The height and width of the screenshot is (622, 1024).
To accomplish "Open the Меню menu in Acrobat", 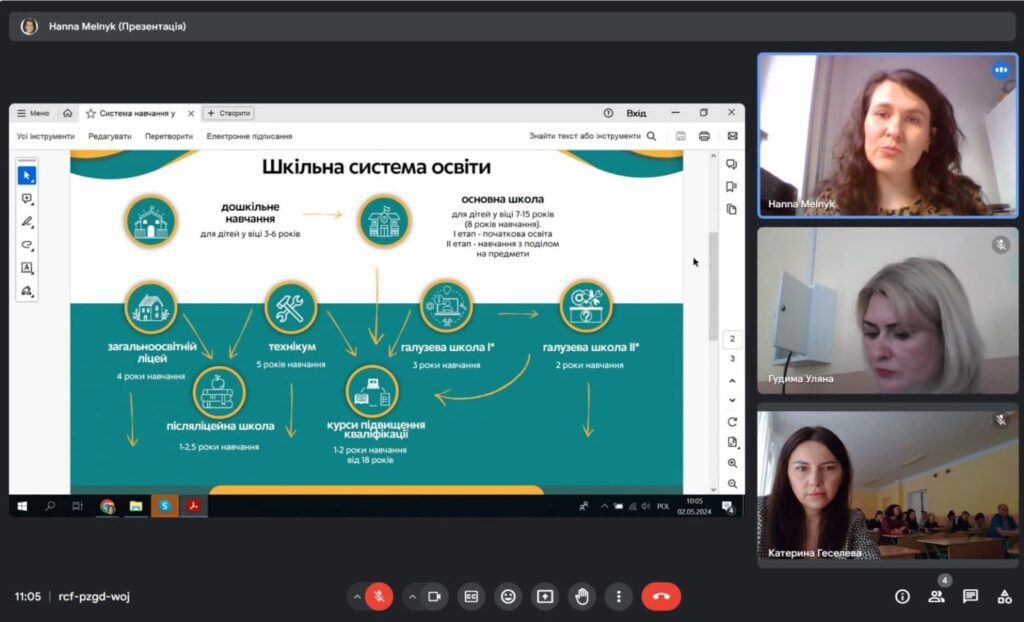I will click(x=34, y=113).
